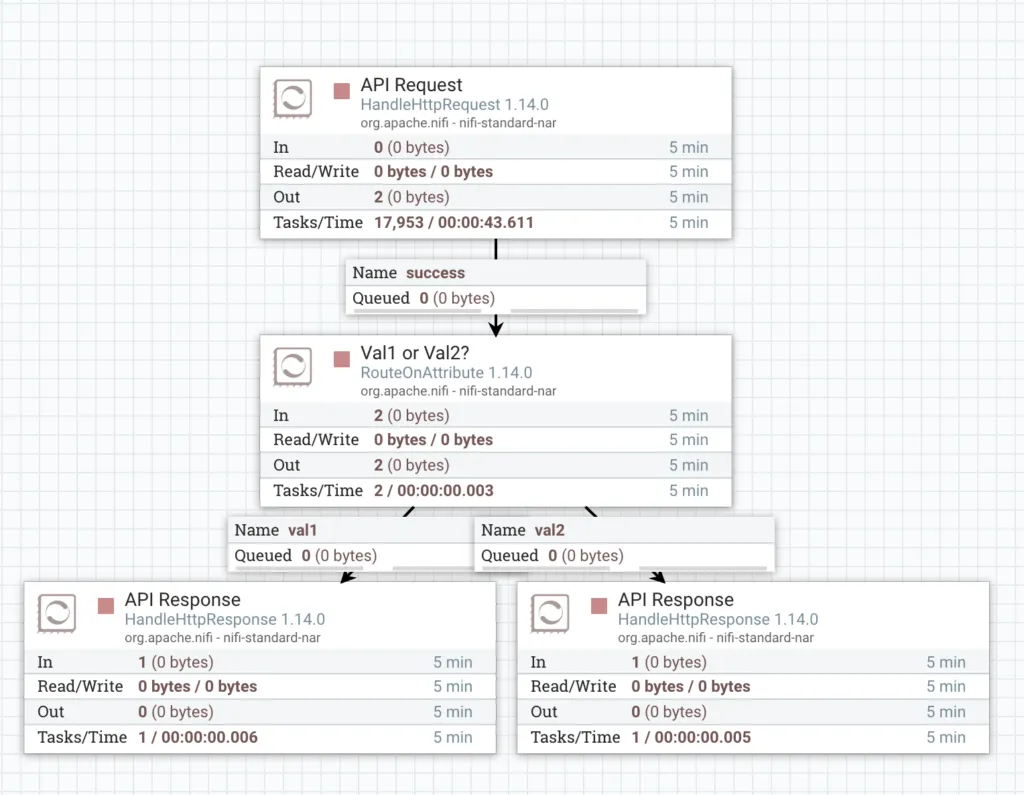Click the Queued row of the success connection

tap(495, 298)
